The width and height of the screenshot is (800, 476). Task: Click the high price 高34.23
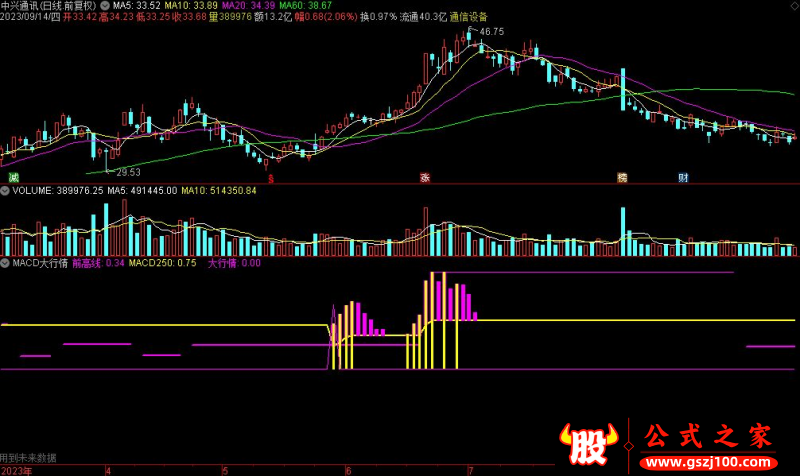116,17
